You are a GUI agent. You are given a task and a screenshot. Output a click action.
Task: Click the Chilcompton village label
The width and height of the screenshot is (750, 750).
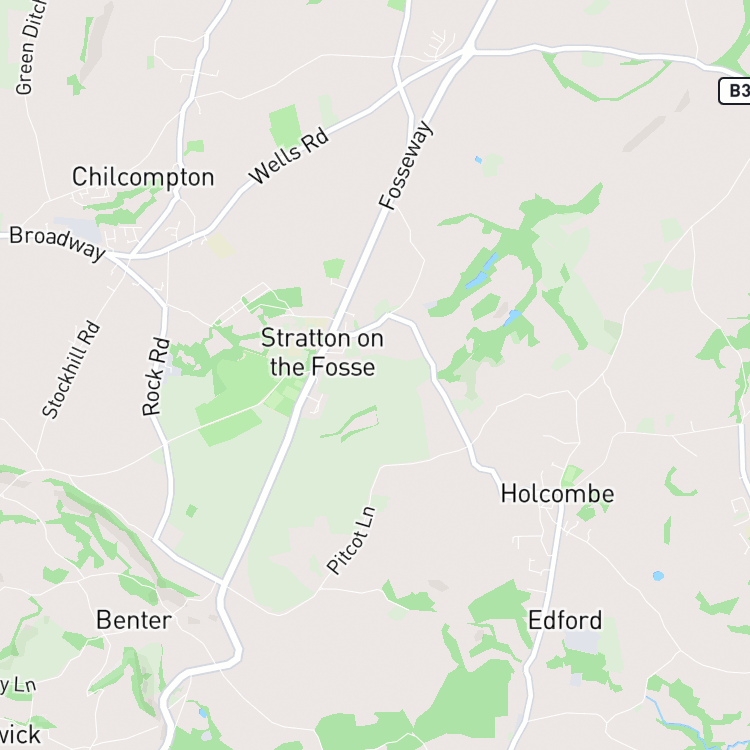(x=143, y=177)
